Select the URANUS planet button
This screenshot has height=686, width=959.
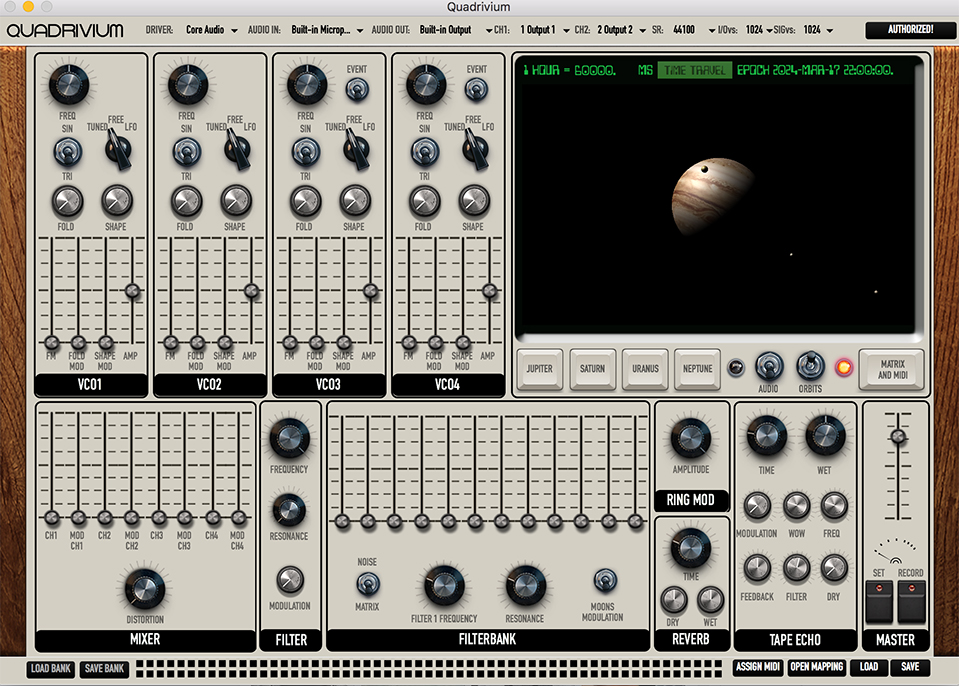645,369
